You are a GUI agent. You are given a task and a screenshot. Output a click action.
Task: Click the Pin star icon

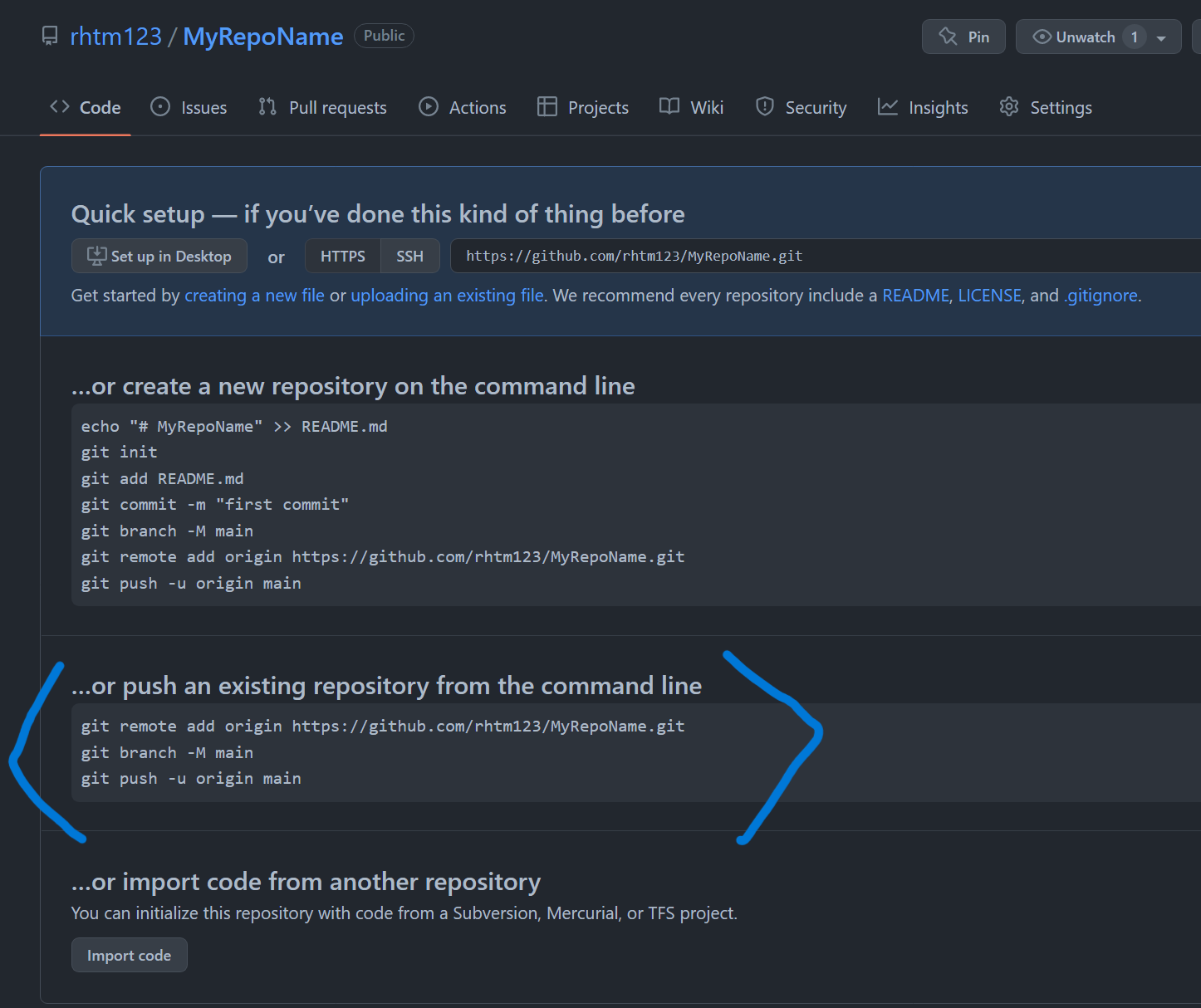tap(948, 37)
